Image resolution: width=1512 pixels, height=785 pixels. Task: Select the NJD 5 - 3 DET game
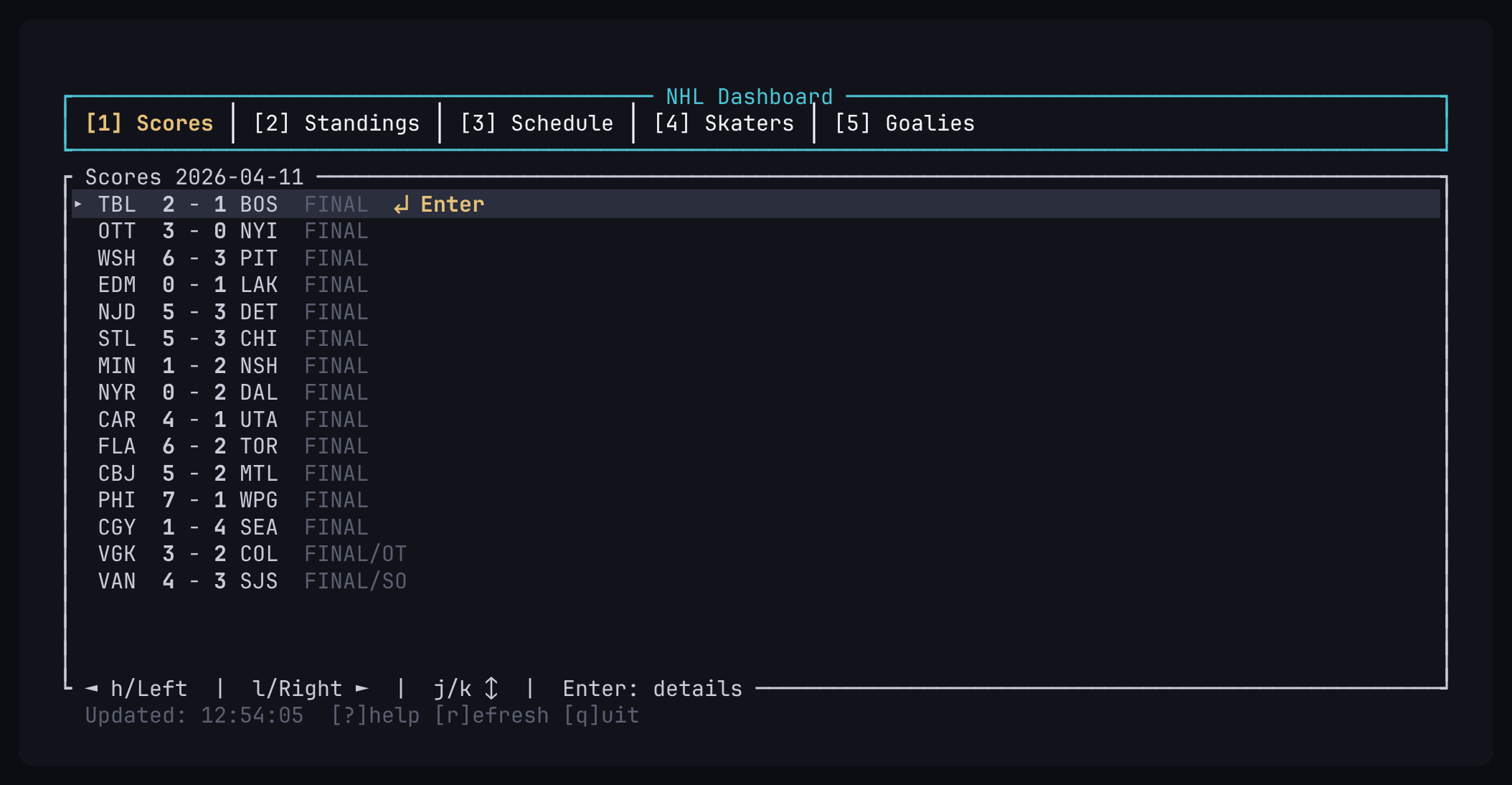click(756, 312)
